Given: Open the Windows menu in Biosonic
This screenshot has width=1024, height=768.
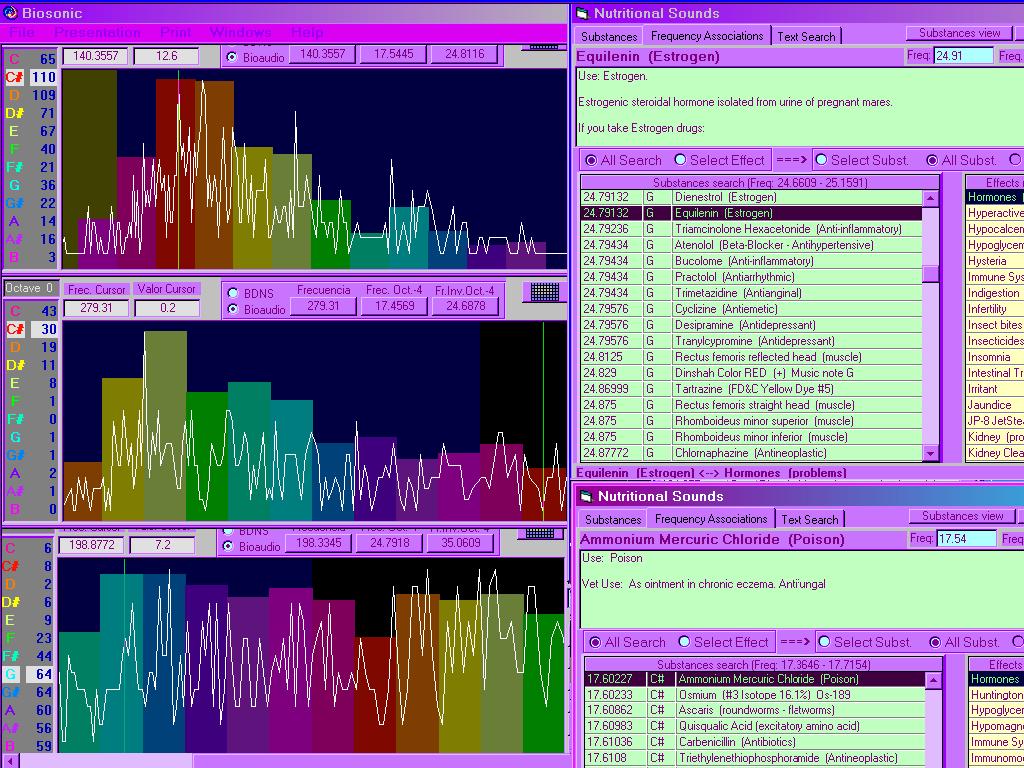Looking at the screenshot, I should 240,33.
